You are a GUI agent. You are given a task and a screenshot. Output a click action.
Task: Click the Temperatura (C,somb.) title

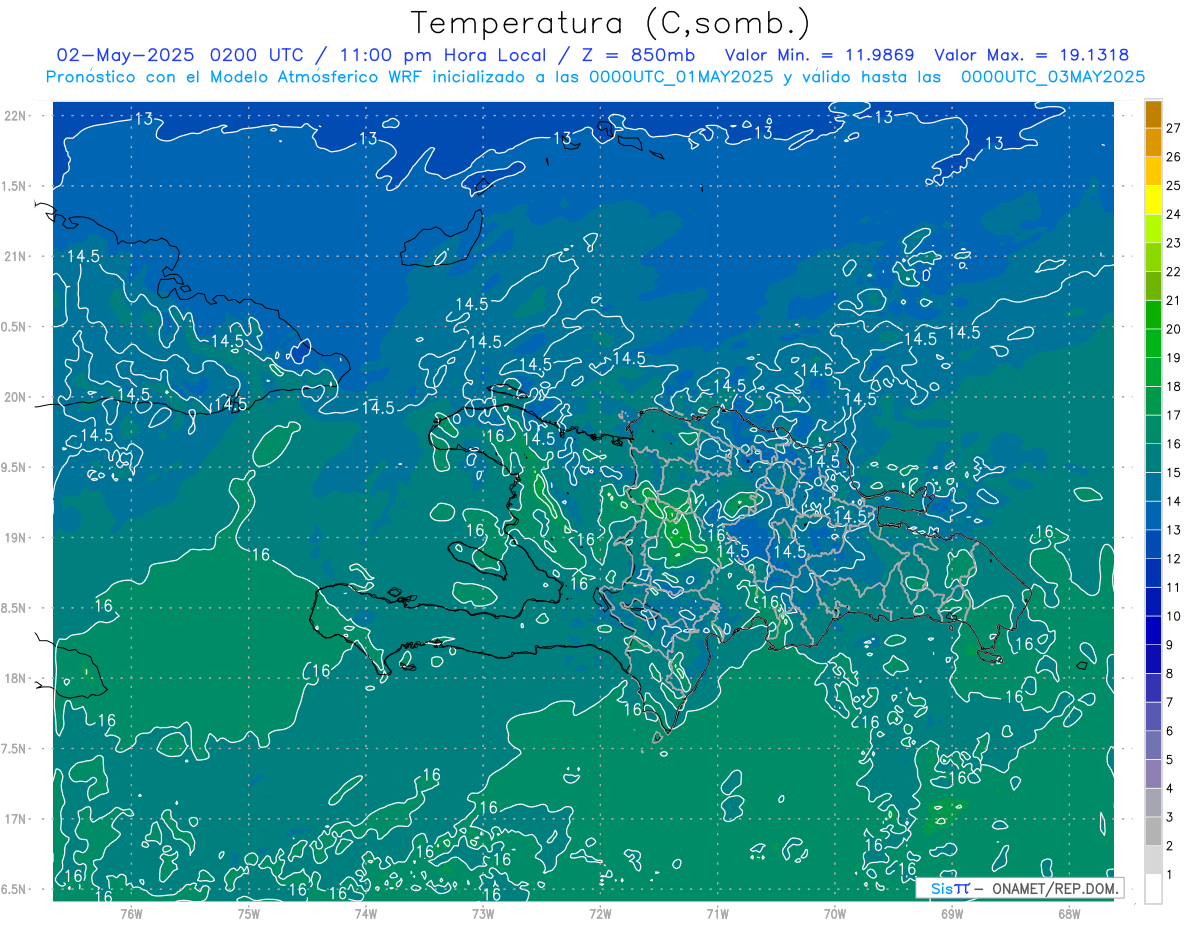611,23
